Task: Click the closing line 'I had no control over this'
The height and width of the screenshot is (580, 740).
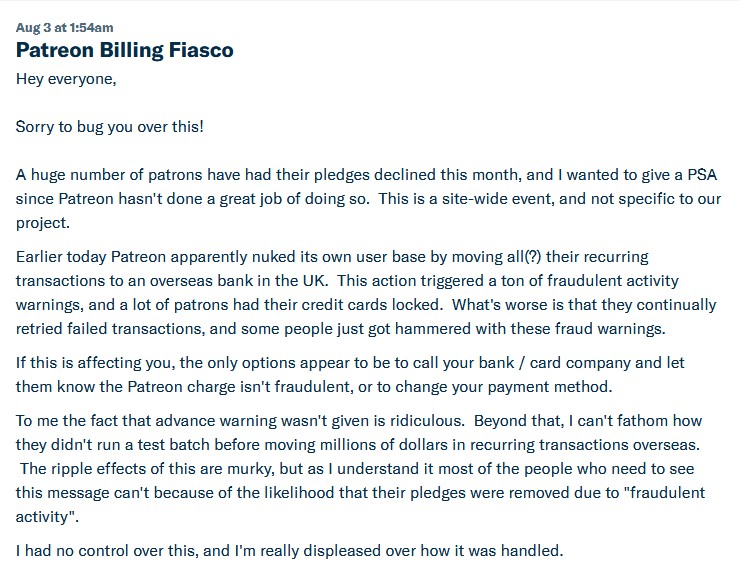Action: [290, 550]
